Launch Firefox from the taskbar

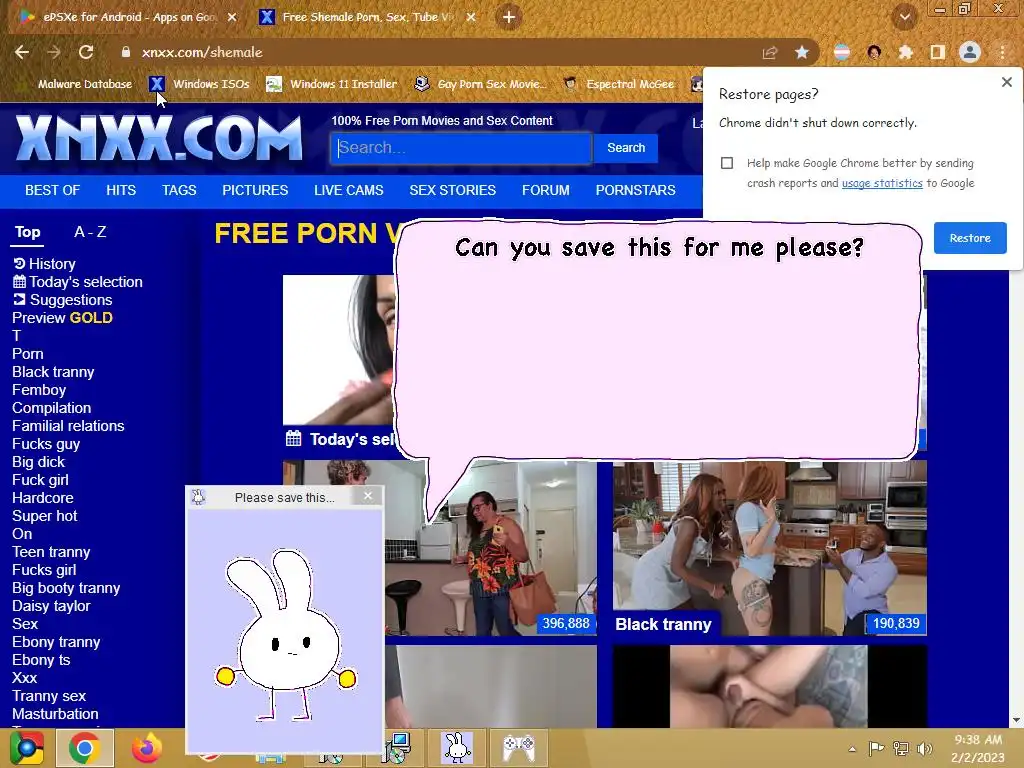[x=147, y=748]
